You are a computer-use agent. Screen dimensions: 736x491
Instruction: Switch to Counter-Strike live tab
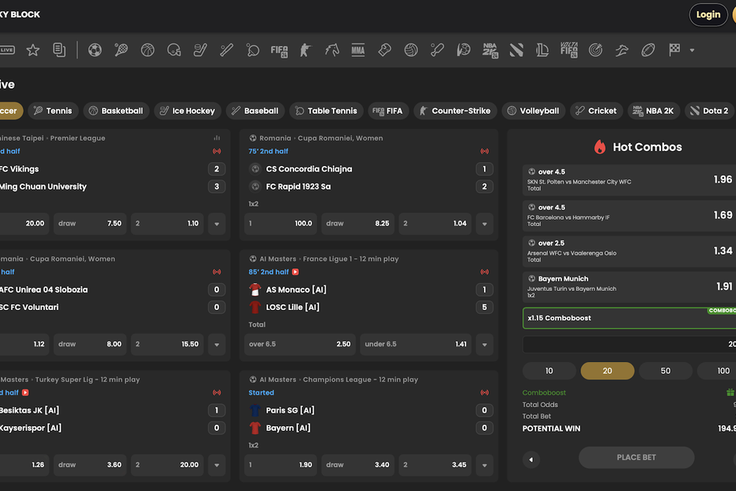point(455,111)
